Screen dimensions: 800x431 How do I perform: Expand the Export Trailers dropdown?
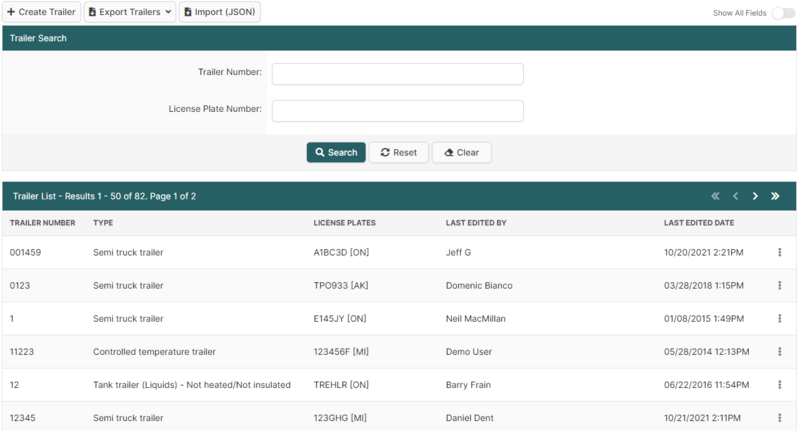point(130,12)
